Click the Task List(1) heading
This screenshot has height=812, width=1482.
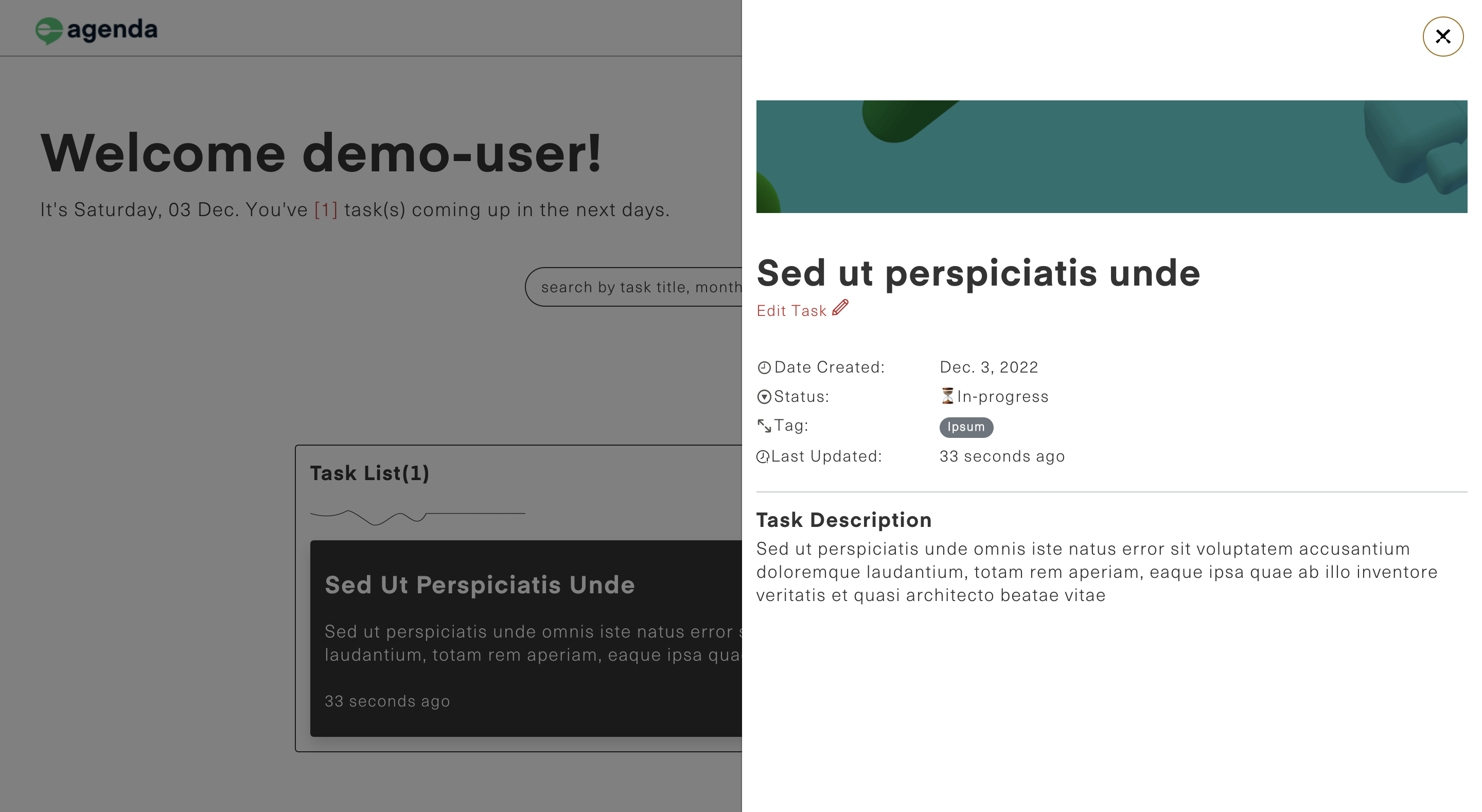pos(369,473)
